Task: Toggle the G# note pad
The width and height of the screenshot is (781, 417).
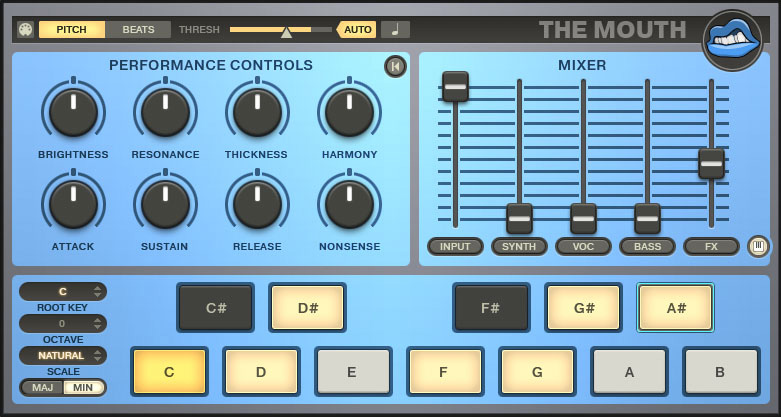Action: 583,308
